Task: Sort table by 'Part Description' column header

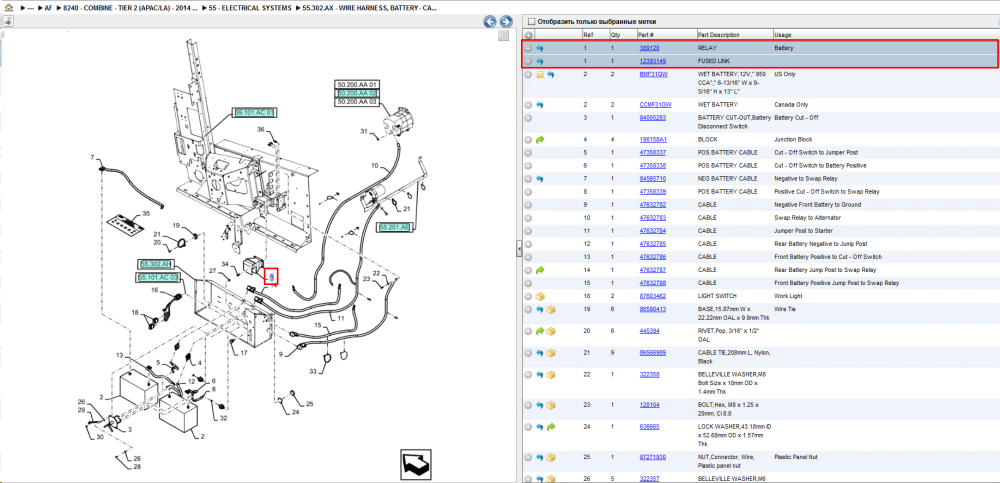Action: pyautogui.click(x=719, y=34)
